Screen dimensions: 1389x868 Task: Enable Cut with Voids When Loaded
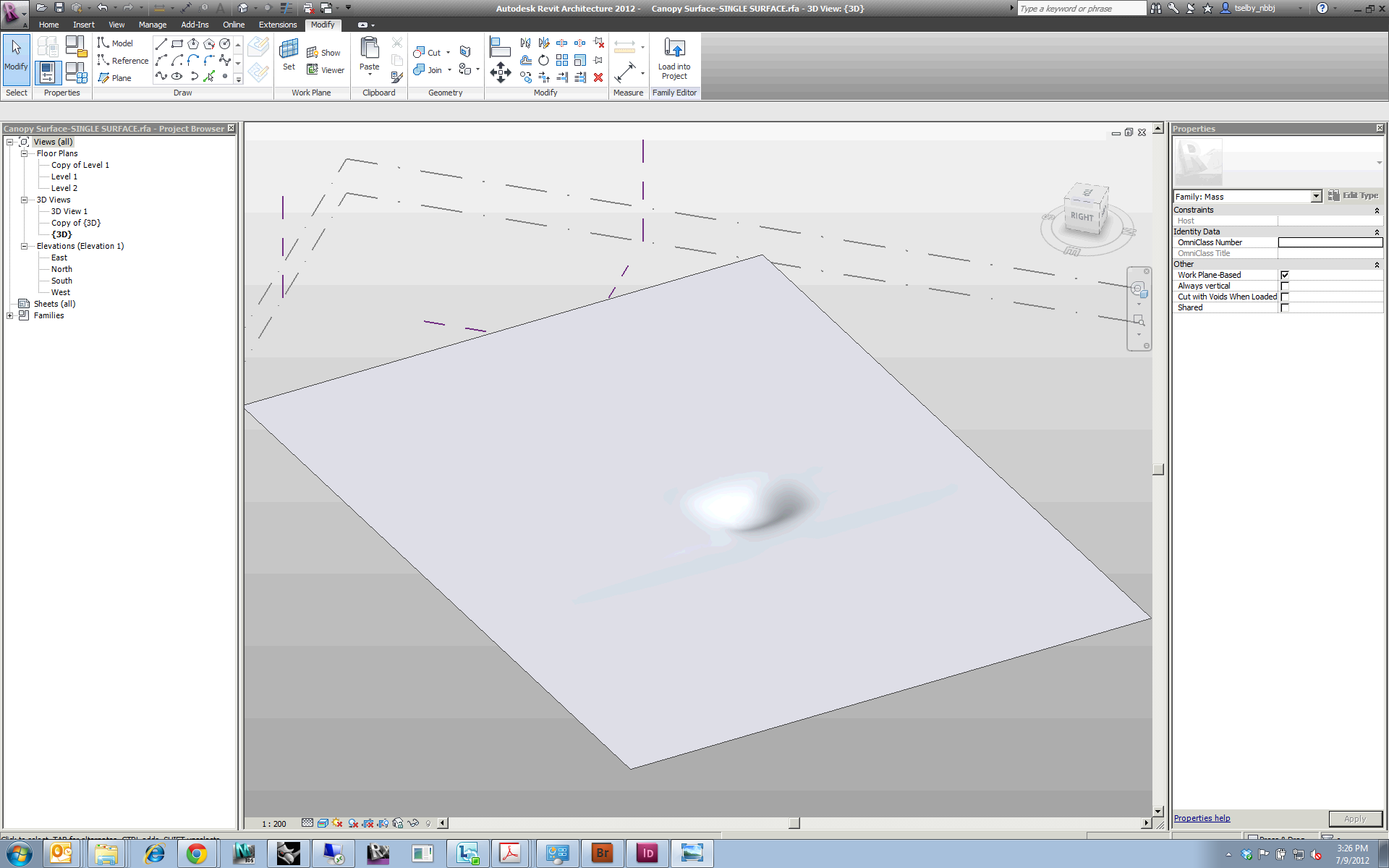click(x=1285, y=297)
